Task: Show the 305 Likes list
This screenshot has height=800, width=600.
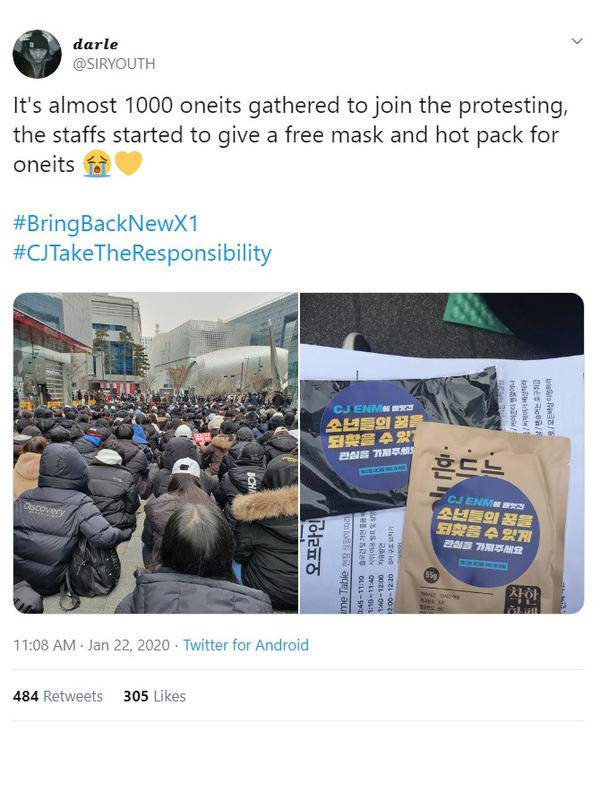Action: (x=155, y=696)
